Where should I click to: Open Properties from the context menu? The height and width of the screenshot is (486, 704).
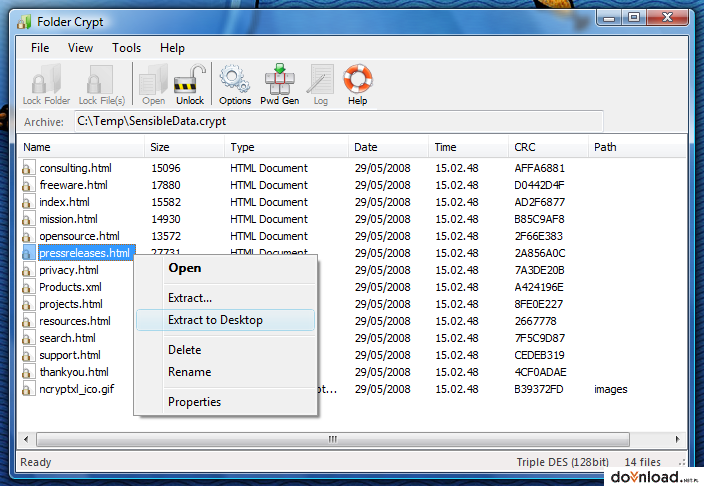click(x=226, y=402)
